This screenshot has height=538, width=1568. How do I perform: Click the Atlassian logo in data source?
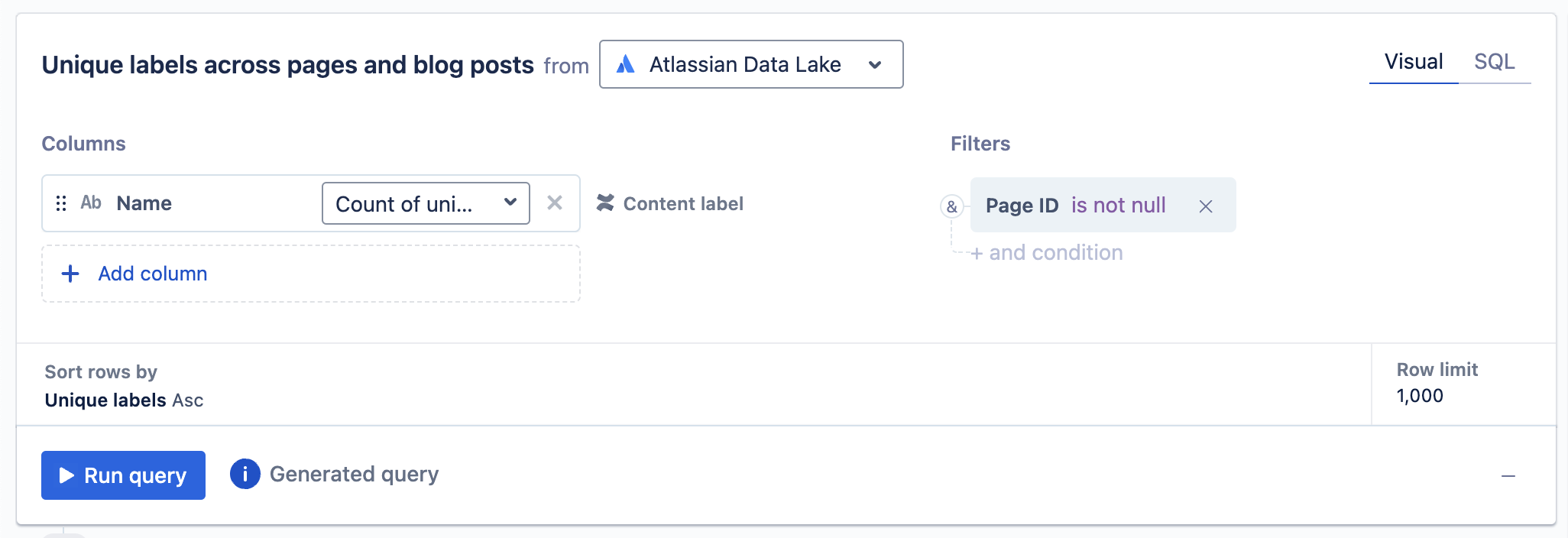626,64
